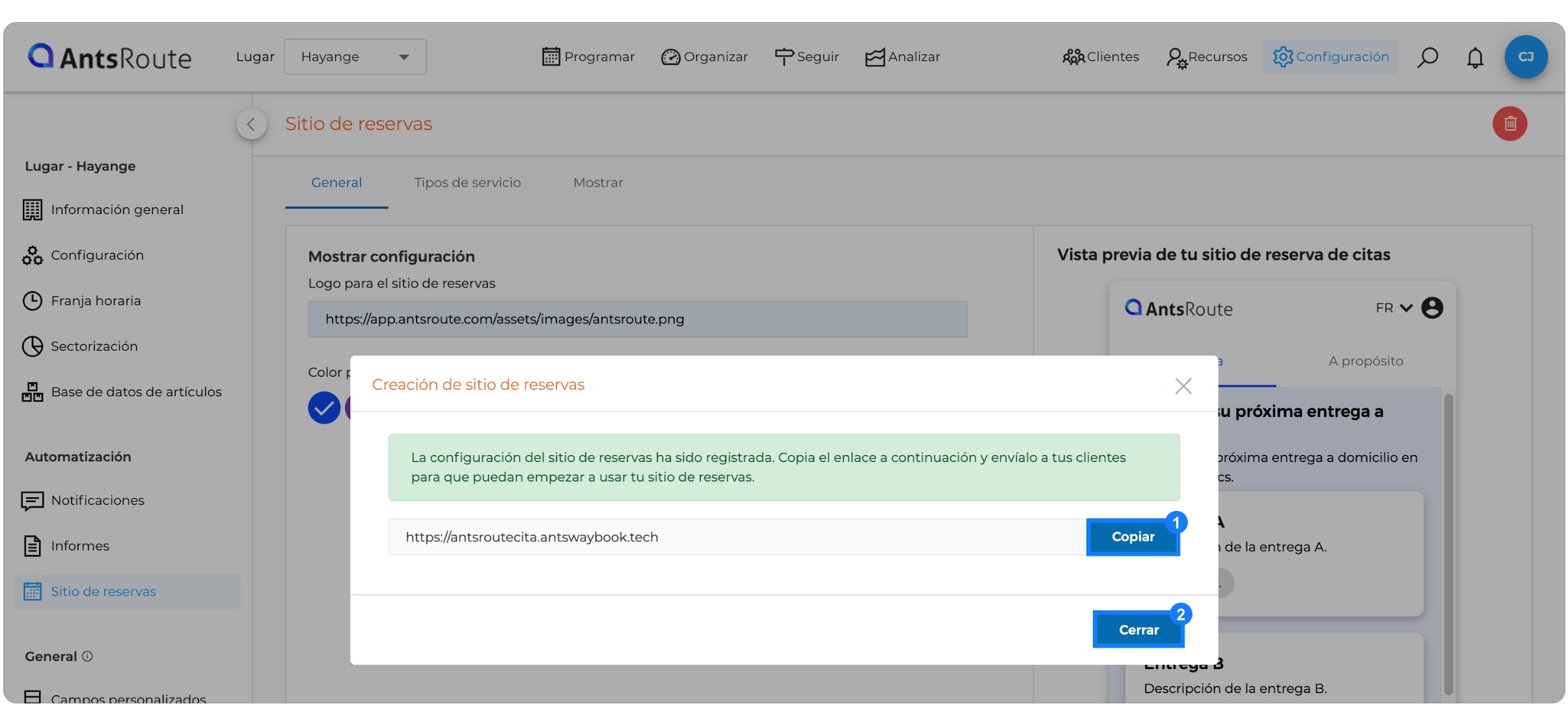
Task: Switch to Tipos de servicio tab
Action: (x=467, y=183)
